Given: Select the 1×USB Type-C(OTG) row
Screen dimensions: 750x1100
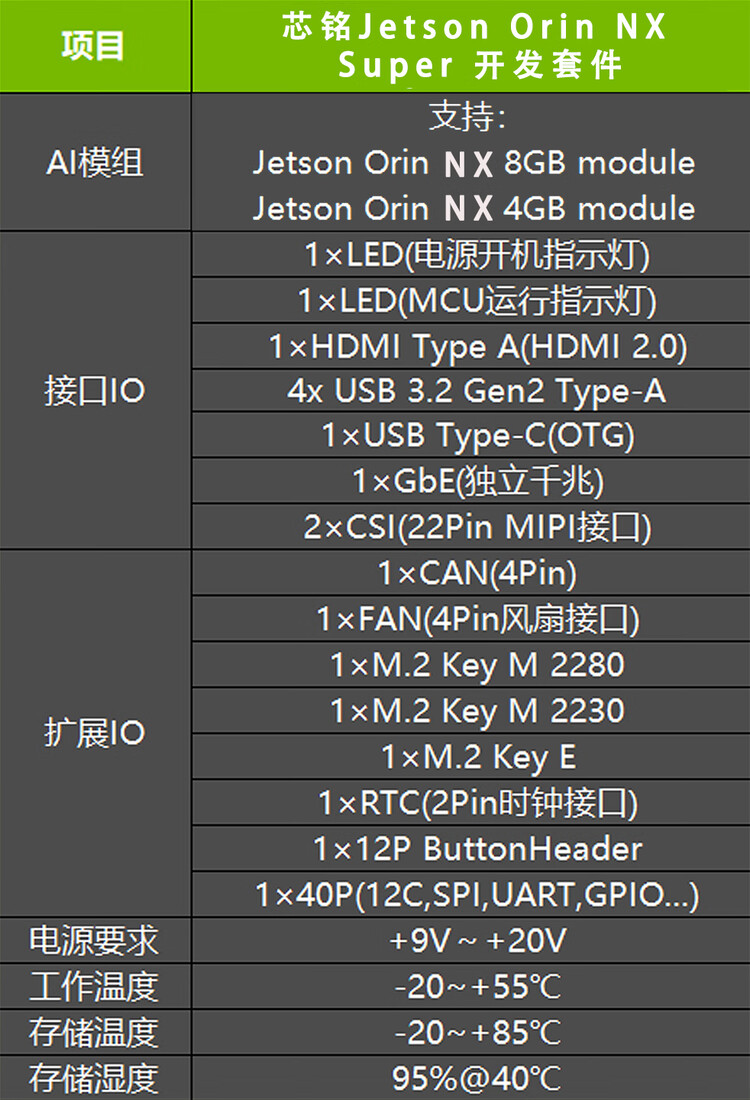Looking at the screenshot, I should click(x=471, y=435).
